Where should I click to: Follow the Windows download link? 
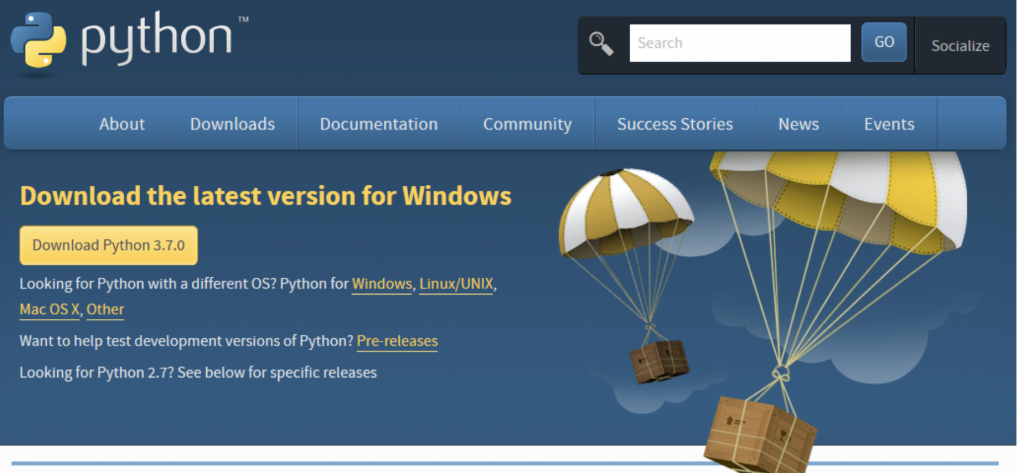coord(382,285)
